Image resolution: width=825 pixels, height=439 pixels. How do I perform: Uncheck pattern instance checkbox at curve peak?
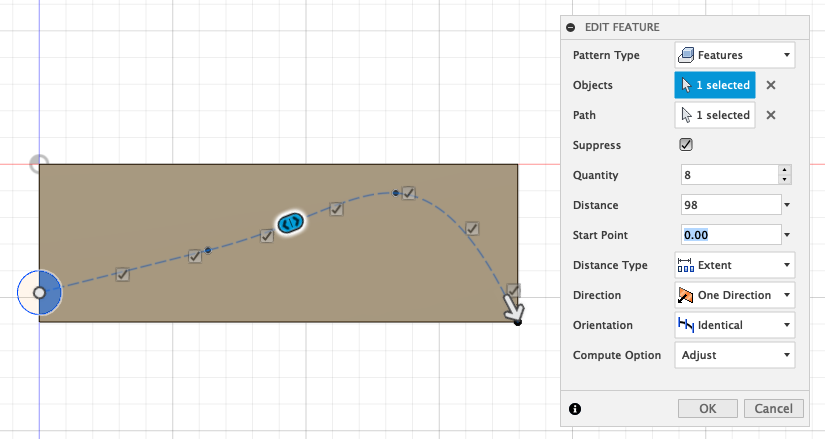tap(408, 193)
